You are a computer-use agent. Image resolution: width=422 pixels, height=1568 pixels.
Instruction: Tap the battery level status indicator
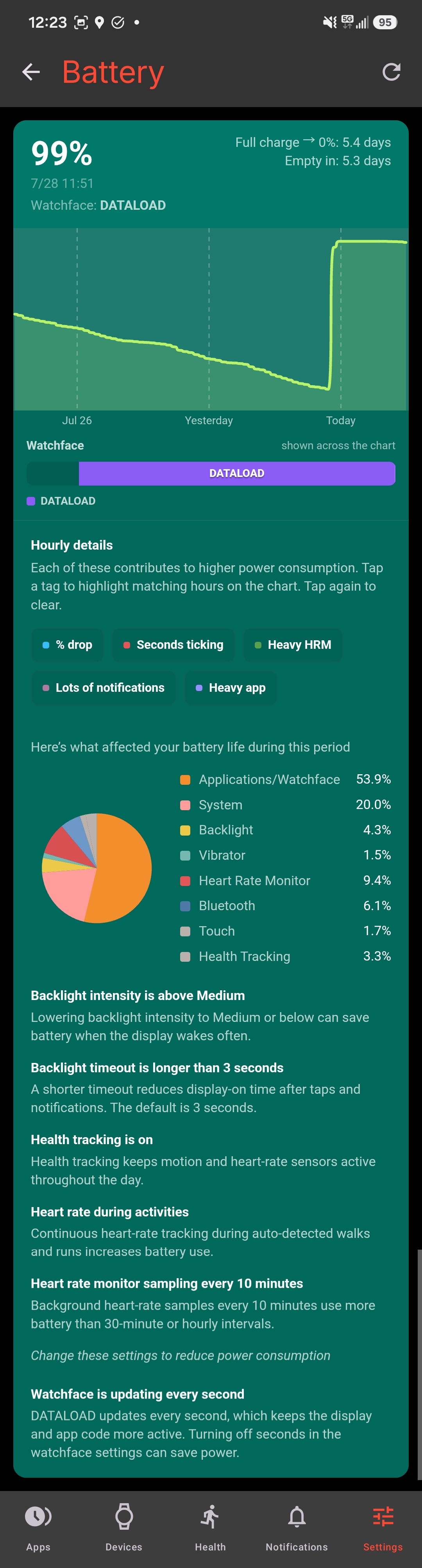tap(384, 23)
